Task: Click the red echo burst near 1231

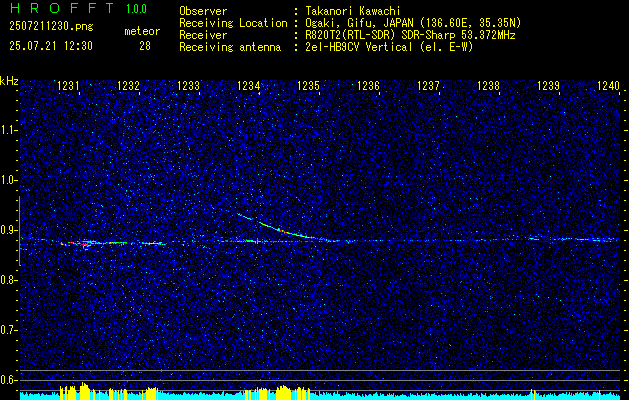Action: click(x=84, y=244)
